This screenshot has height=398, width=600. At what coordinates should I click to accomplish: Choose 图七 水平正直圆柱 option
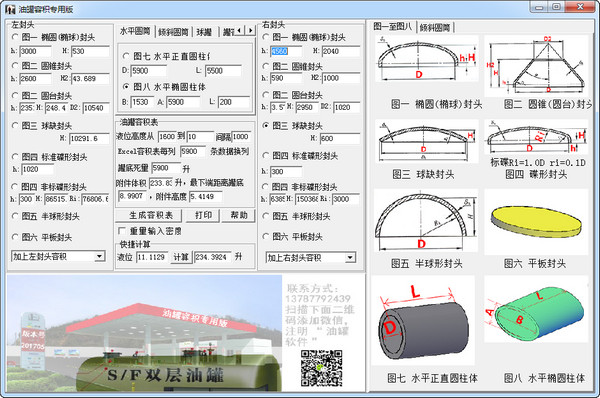(x=126, y=56)
